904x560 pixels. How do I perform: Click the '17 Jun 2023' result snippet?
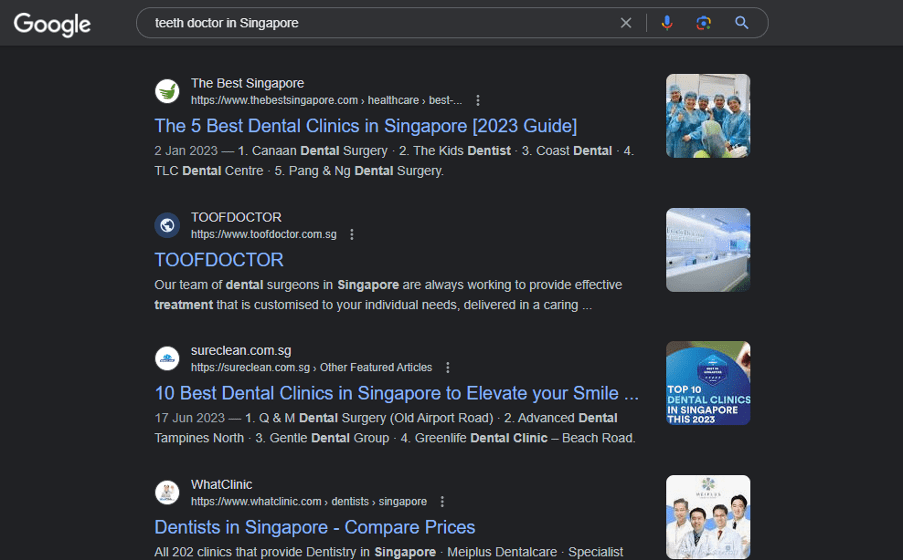[395, 428]
